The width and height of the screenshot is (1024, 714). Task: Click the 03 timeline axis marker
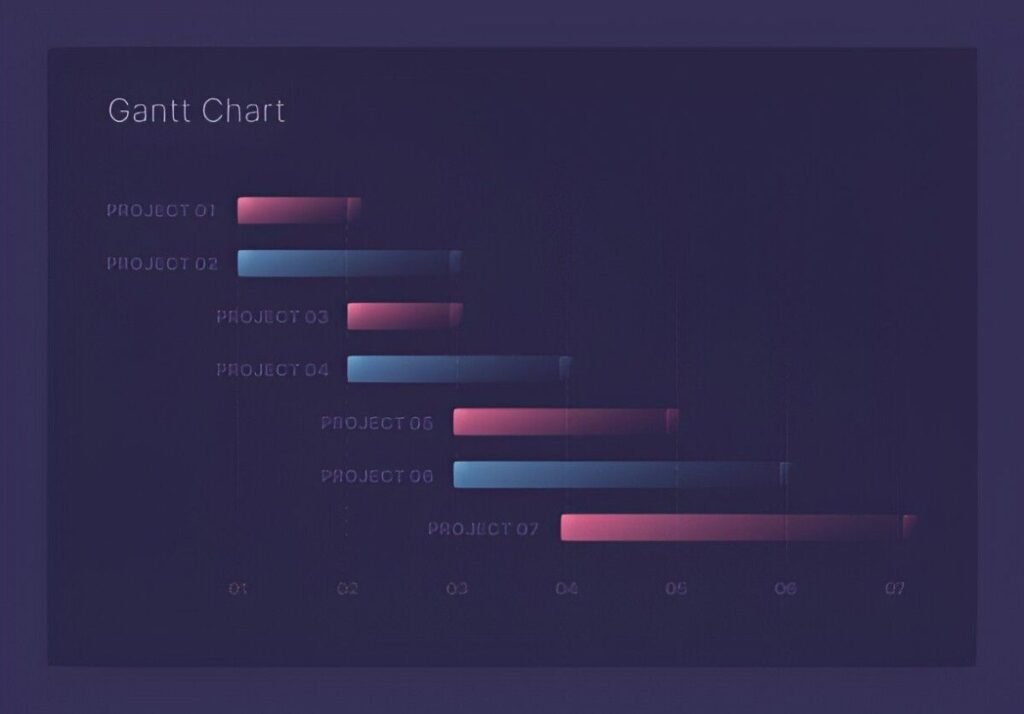pos(457,589)
